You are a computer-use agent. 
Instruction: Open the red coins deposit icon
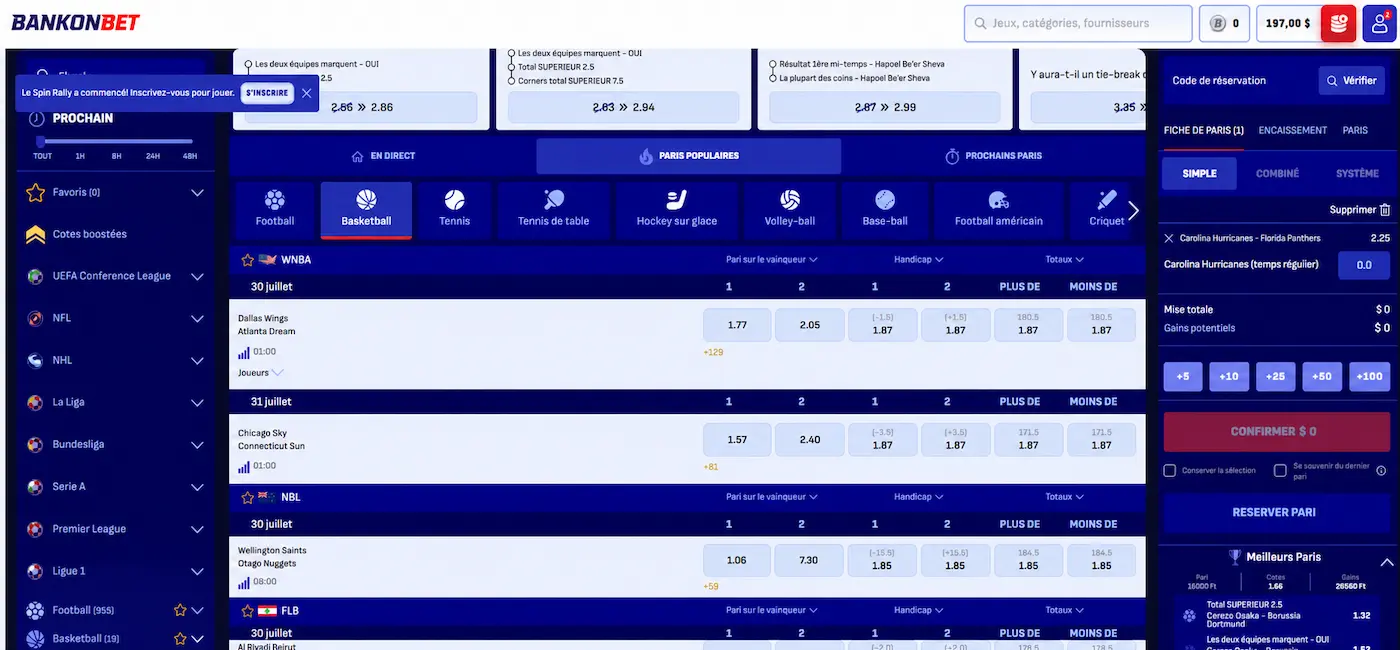(1338, 23)
